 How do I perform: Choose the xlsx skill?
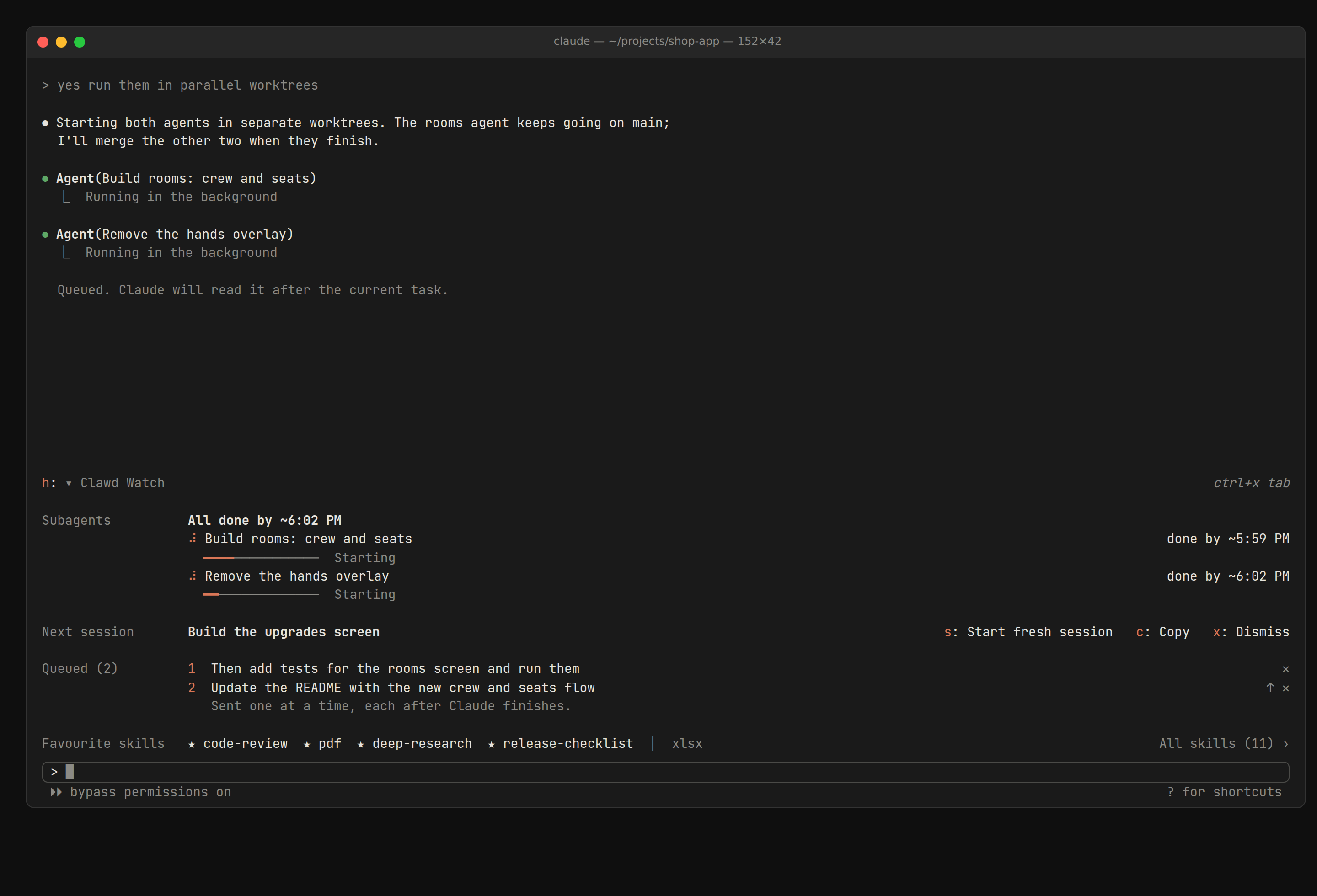pos(687,744)
